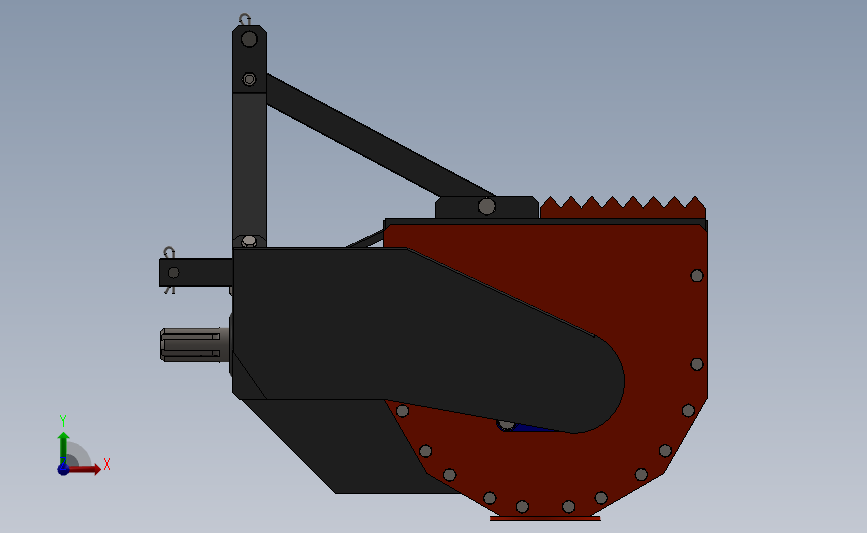
Task: Select the splined PTO shaft
Action: pyautogui.click(x=195, y=344)
